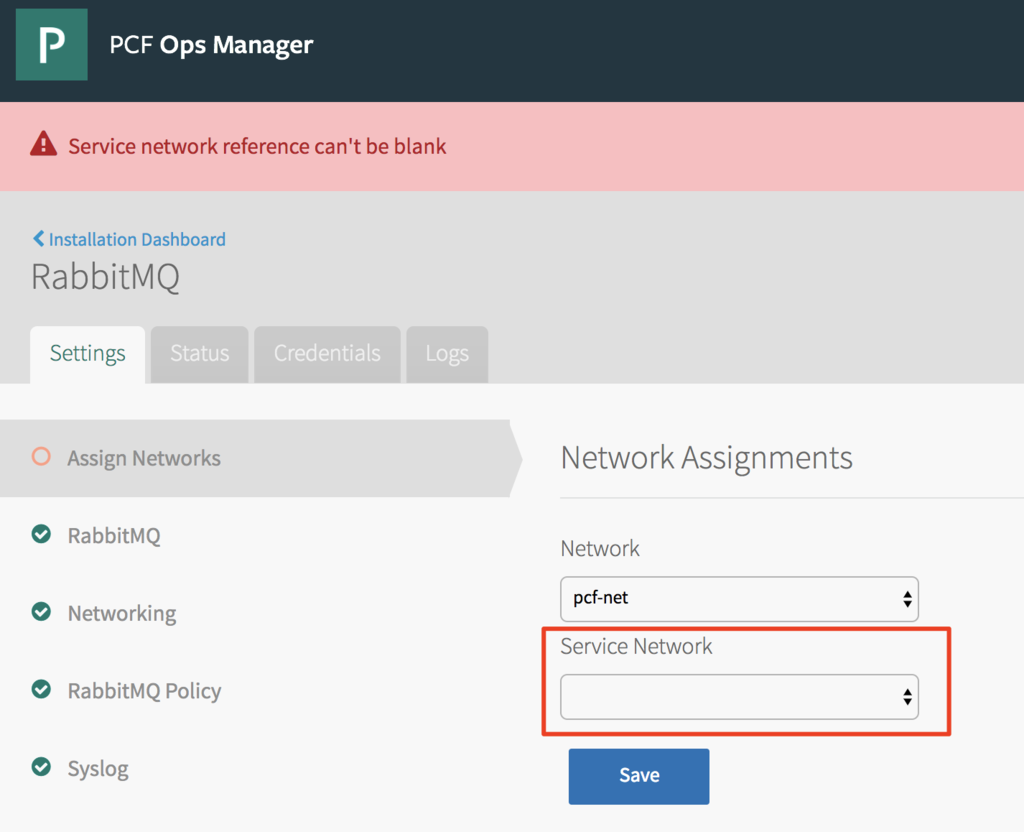Click the PCF Ops Manager logo icon
Viewport: 1024px width, 832px height.
tap(51, 45)
